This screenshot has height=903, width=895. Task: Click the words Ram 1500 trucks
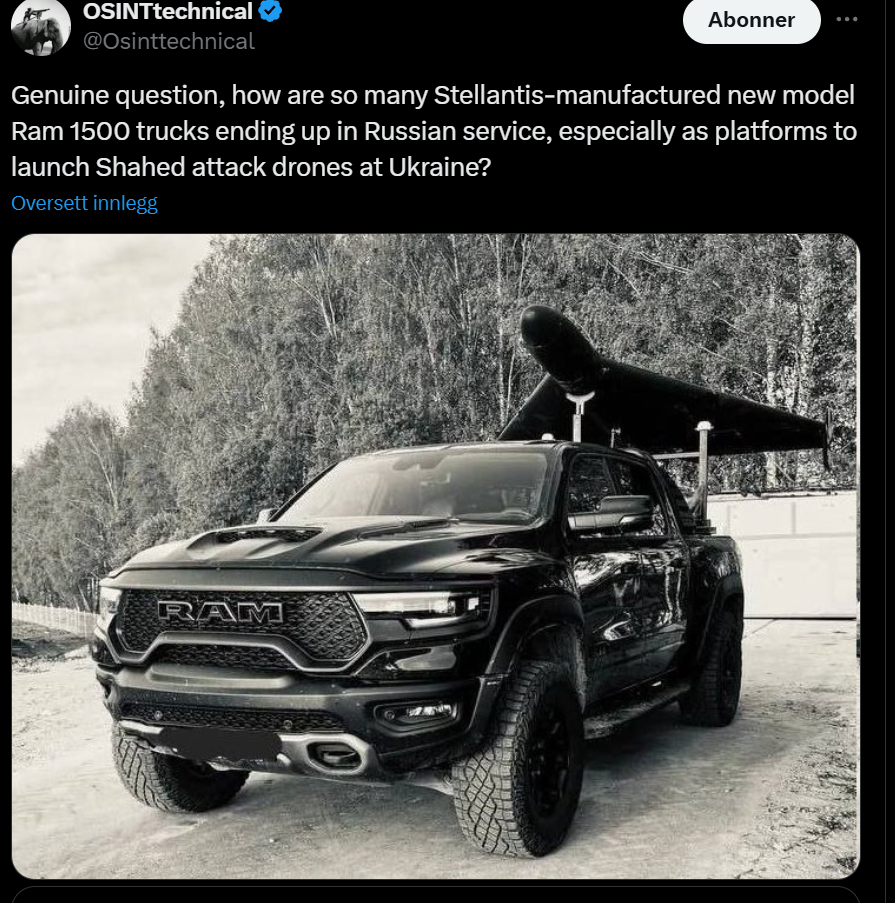click(109, 131)
